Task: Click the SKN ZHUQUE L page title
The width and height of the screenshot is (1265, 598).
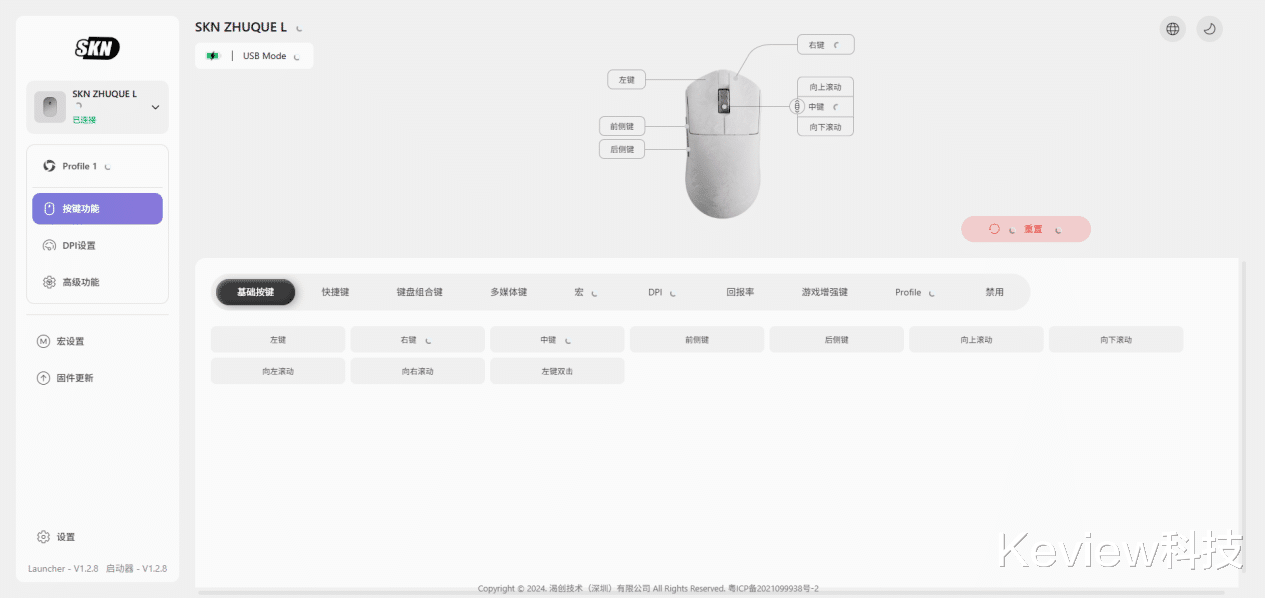Action: click(241, 28)
